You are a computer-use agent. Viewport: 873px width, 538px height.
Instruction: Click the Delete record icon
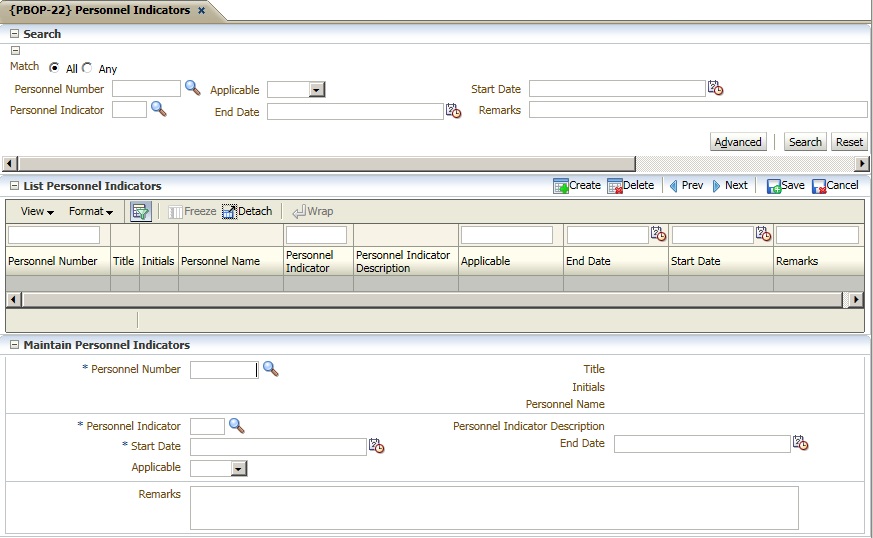(630, 185)
